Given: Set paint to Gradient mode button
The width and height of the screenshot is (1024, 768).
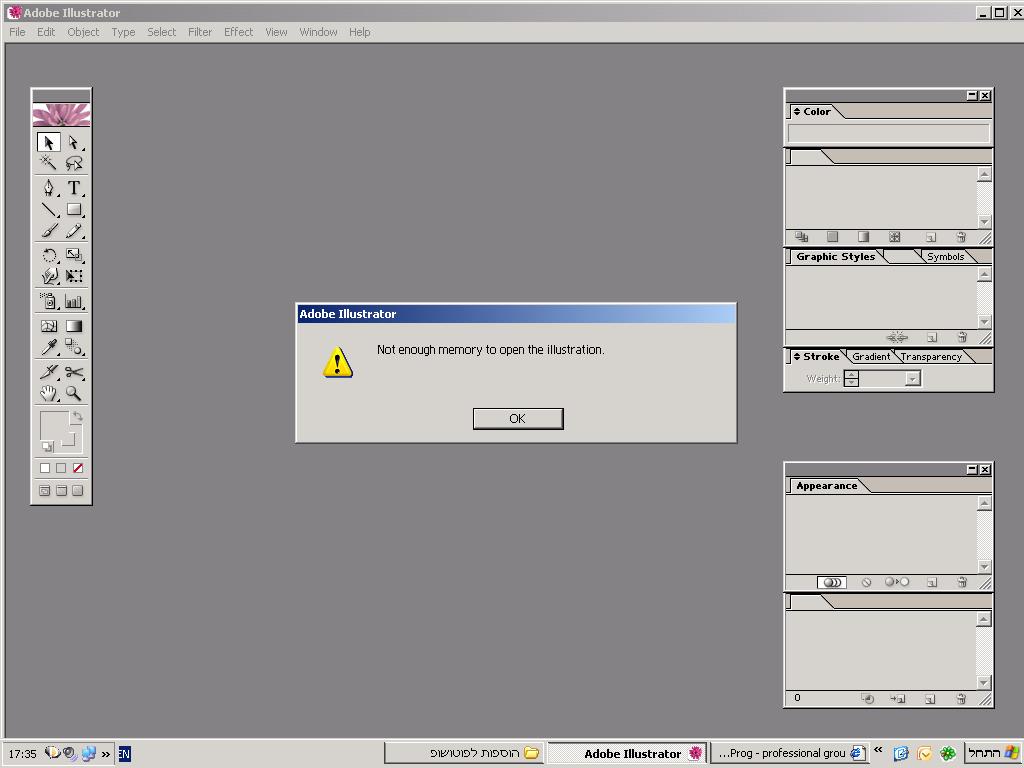Looking at the screenshot, I should point(61,468).
